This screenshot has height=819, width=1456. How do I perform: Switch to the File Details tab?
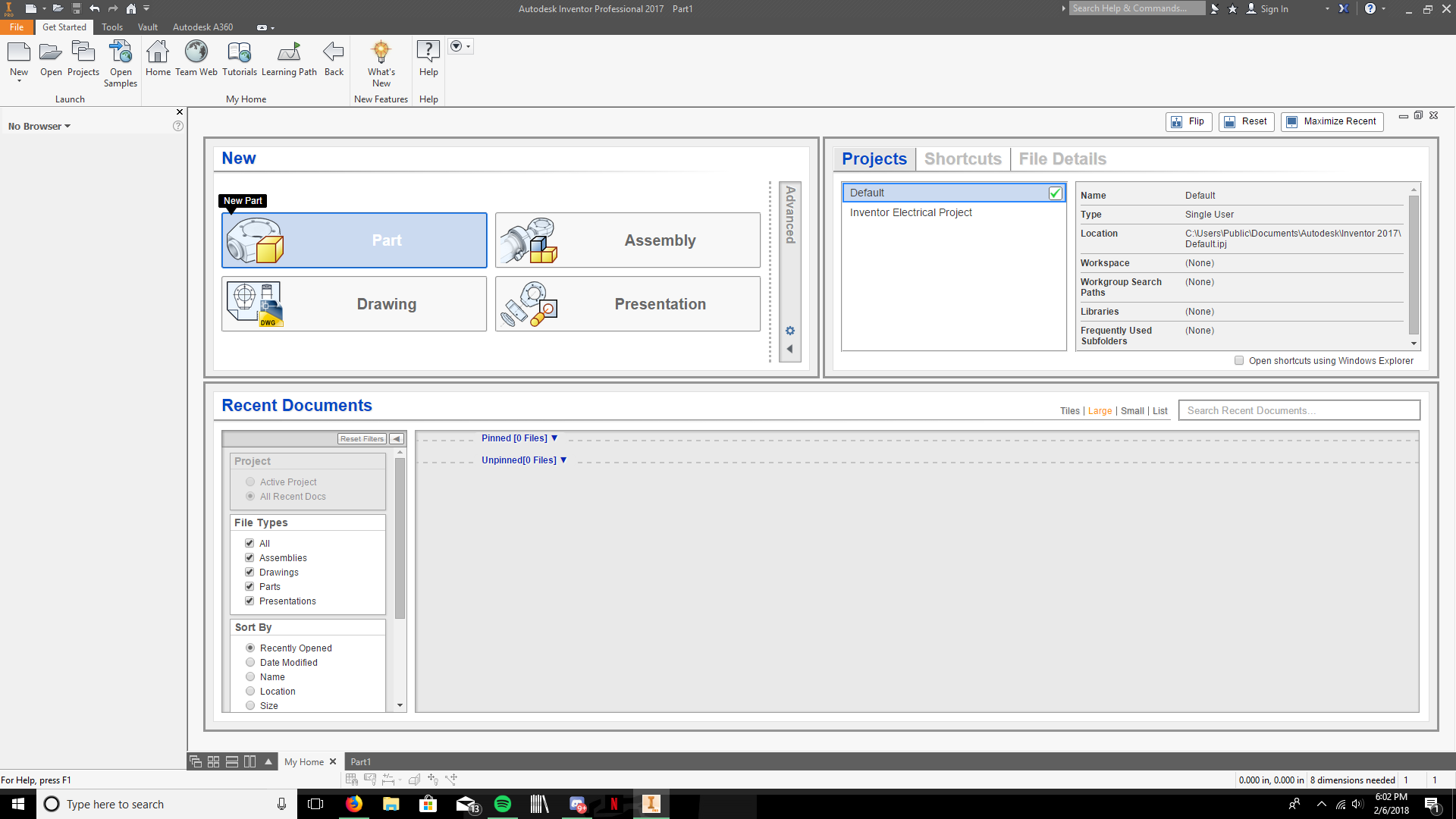click(1062, 159)
